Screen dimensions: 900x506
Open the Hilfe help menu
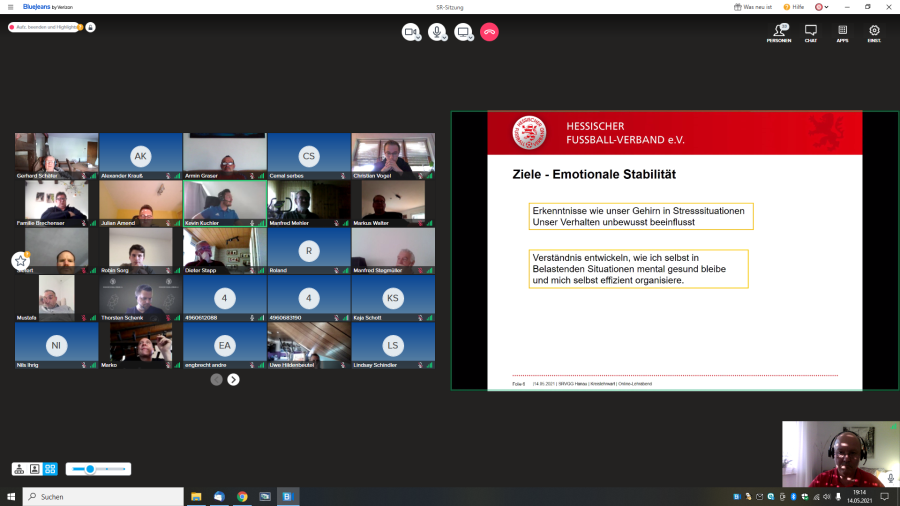point(793,7)
